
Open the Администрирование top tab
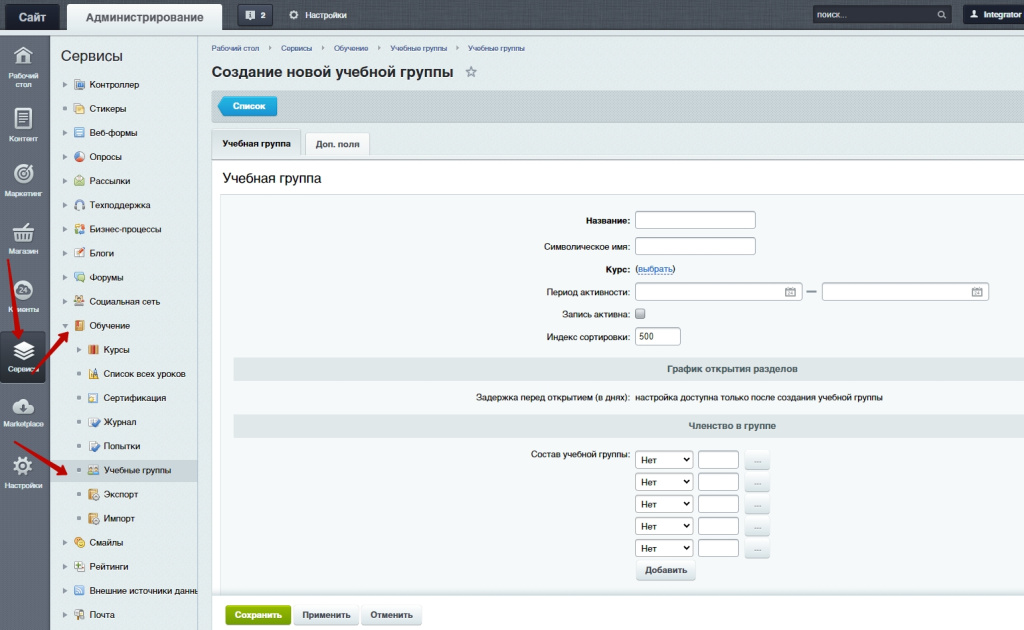pos(145,16)
